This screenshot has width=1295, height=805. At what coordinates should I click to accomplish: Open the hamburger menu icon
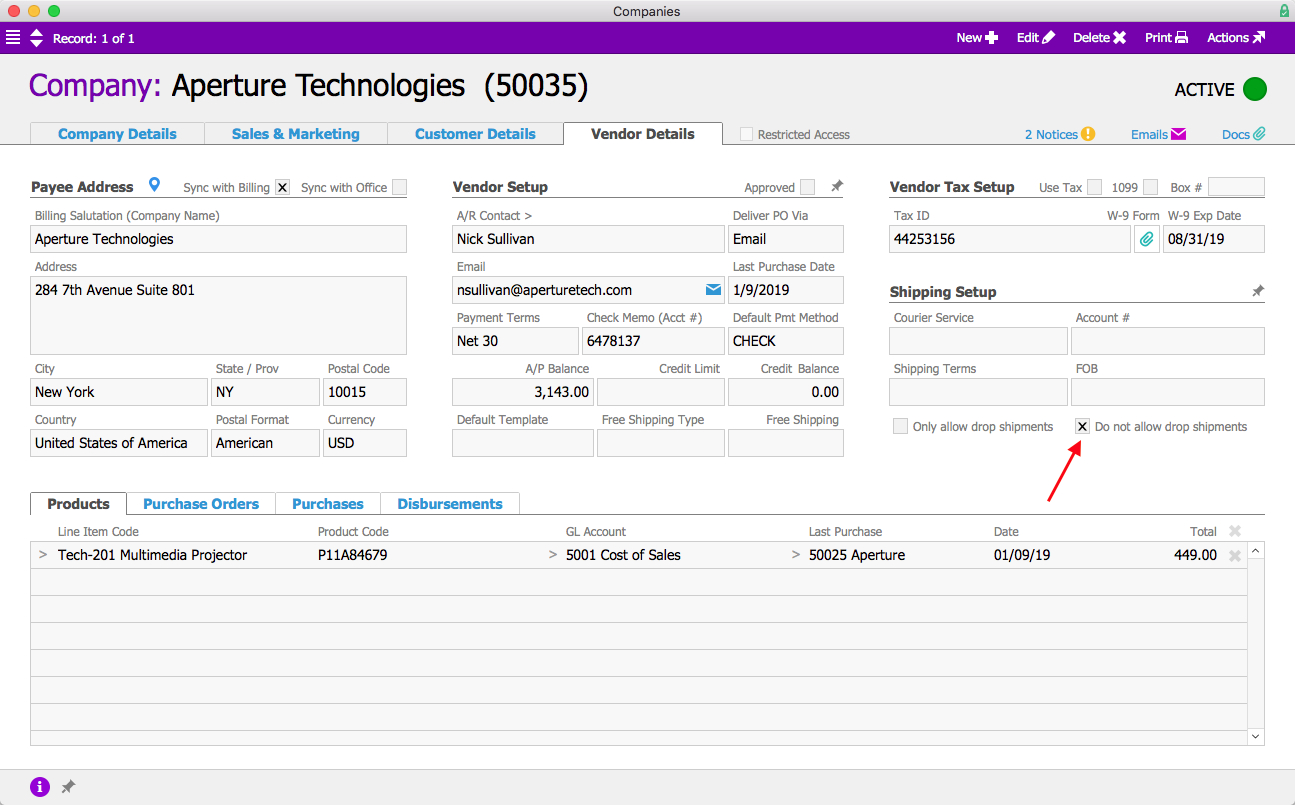point(12,38)
